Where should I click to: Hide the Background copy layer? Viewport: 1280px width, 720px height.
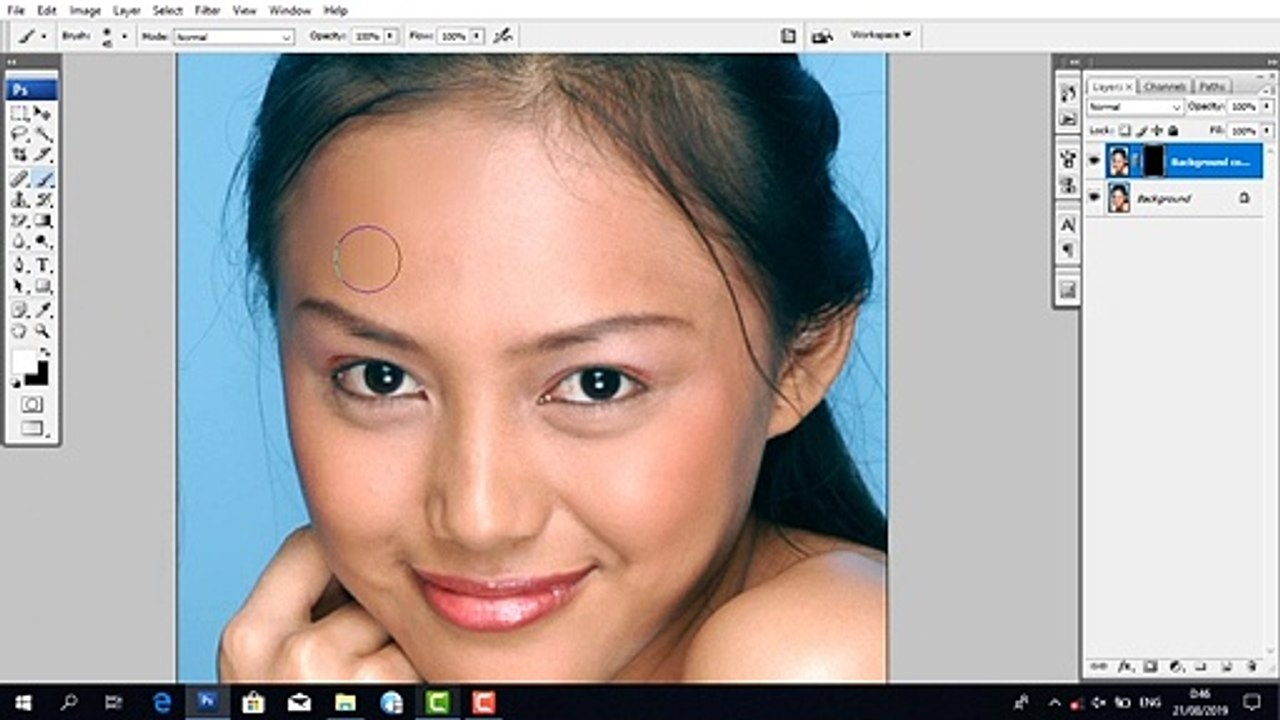[1094, 161]
